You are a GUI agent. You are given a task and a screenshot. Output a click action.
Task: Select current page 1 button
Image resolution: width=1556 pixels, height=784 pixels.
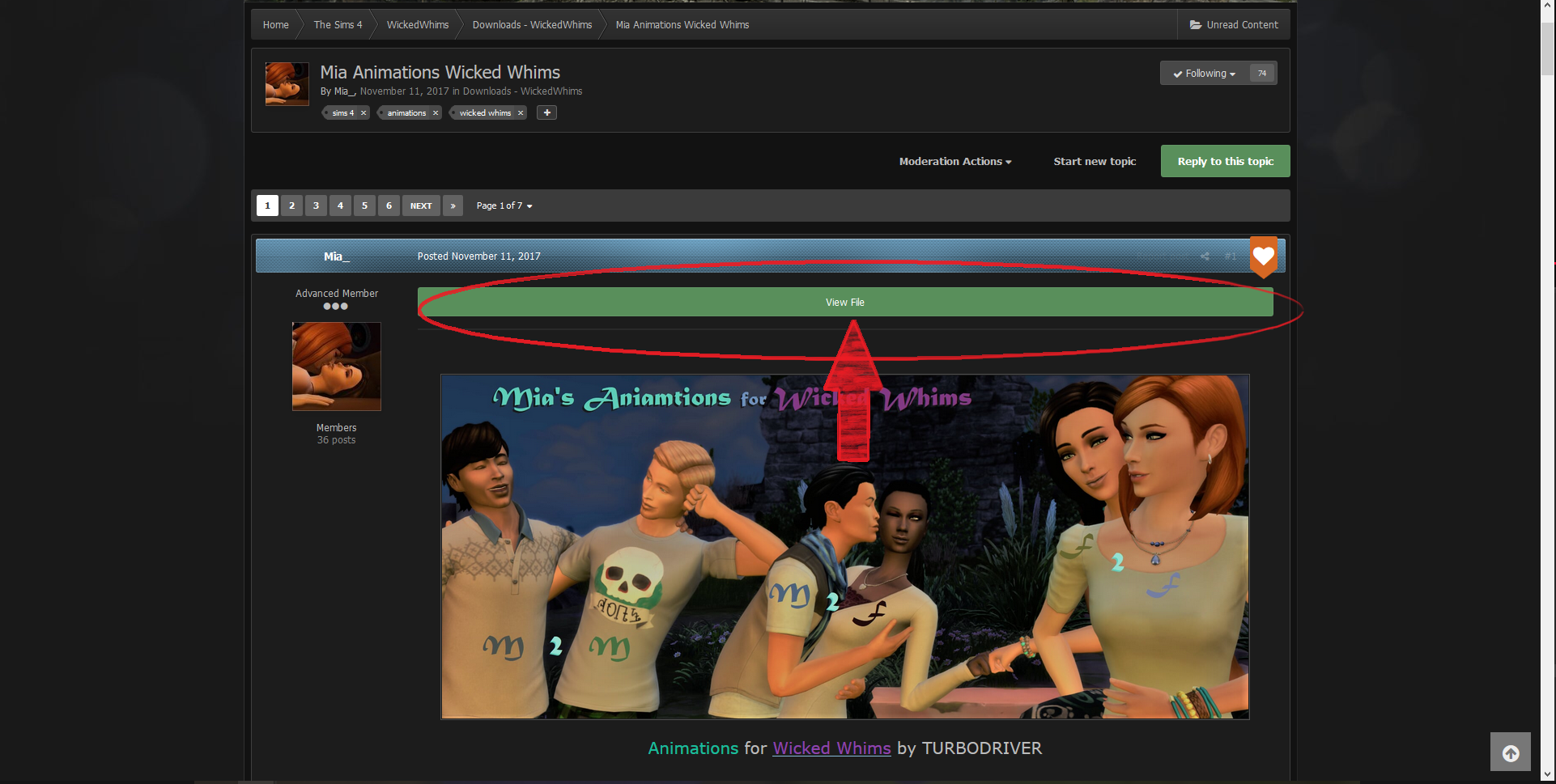268,206
